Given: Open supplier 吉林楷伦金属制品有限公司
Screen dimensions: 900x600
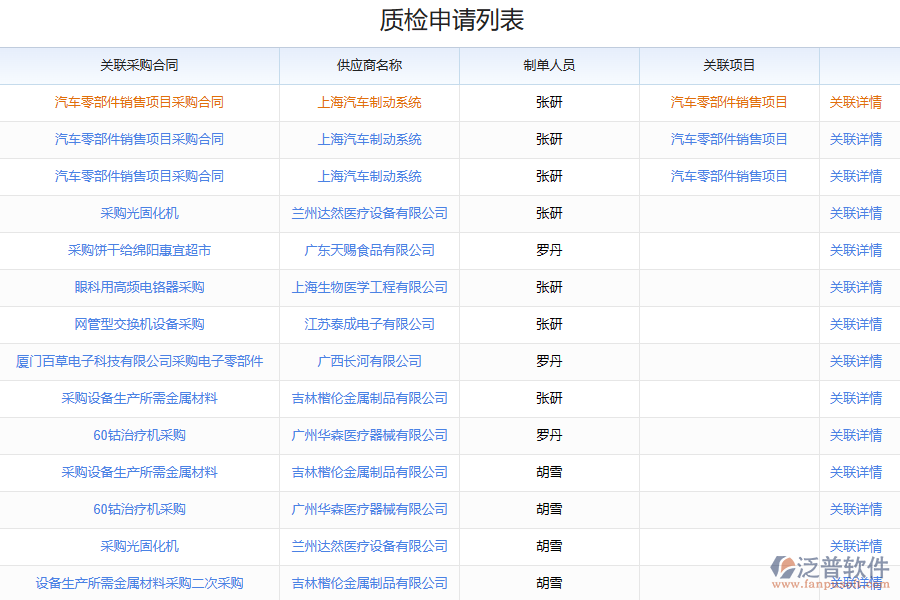Looking at the screenshot, I should tap(369, 398).
